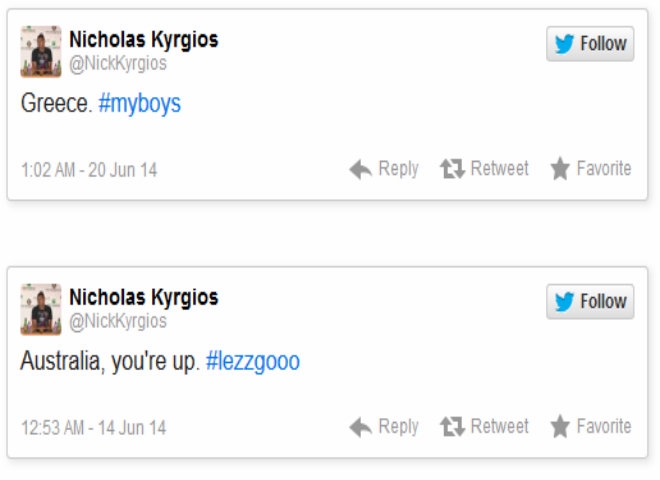Click the retweet icon on the Greece tweet
660x480 pixels.
(453, 169)
